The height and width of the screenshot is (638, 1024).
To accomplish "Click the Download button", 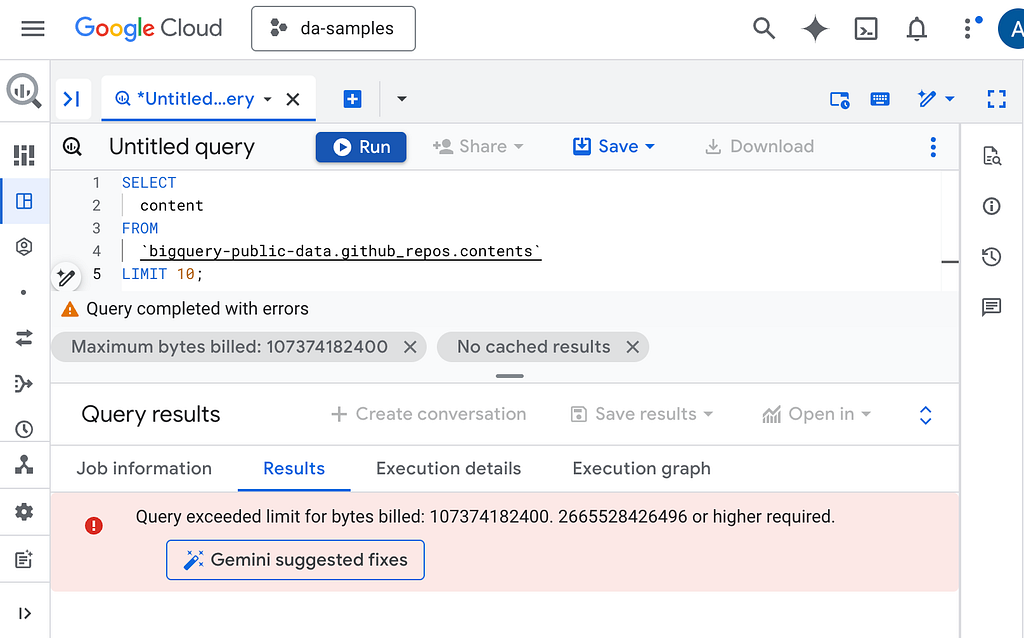I will point(760,146).
